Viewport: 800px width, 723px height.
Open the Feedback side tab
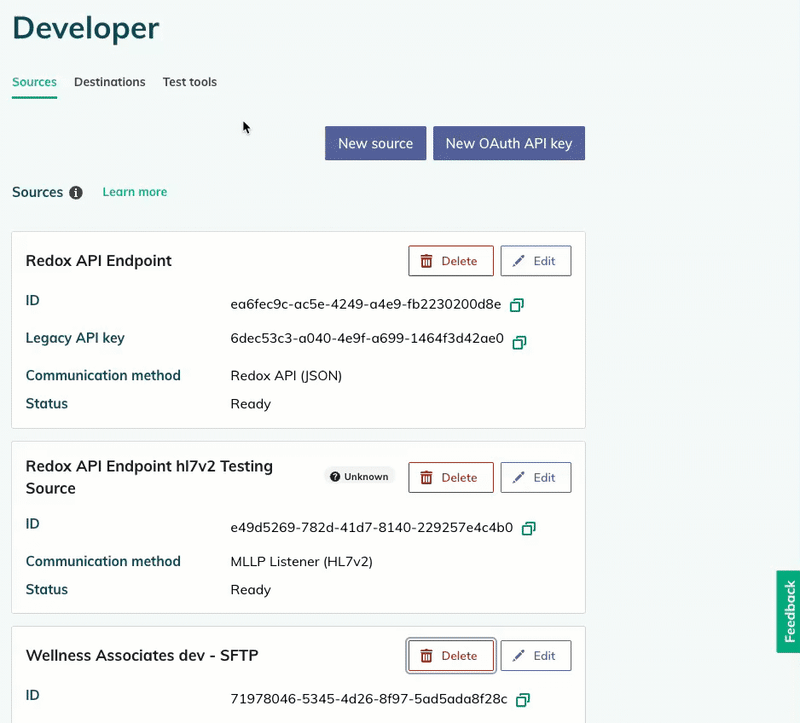coord(788,611)
